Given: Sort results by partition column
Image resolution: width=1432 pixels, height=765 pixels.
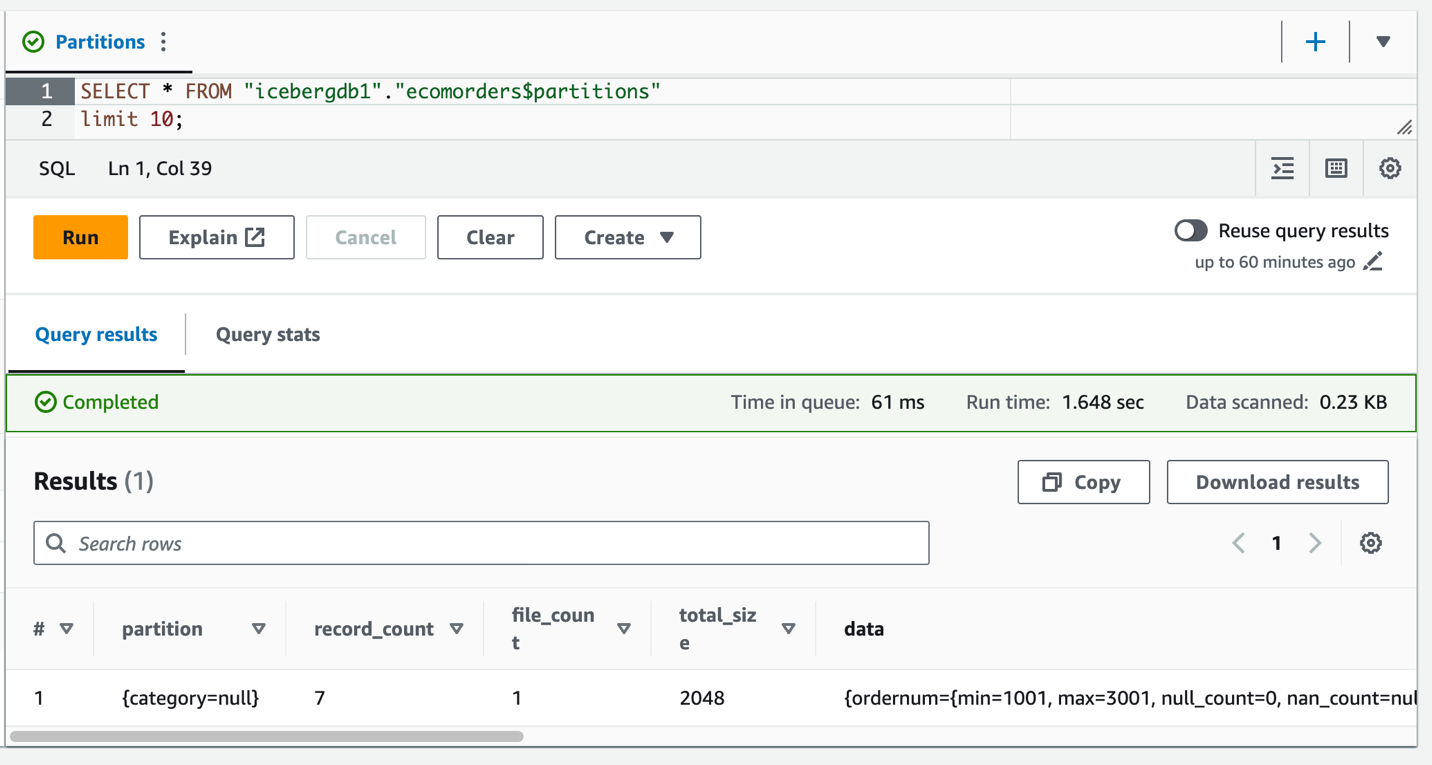Looking at the screenshot, I should coord(258,629).
